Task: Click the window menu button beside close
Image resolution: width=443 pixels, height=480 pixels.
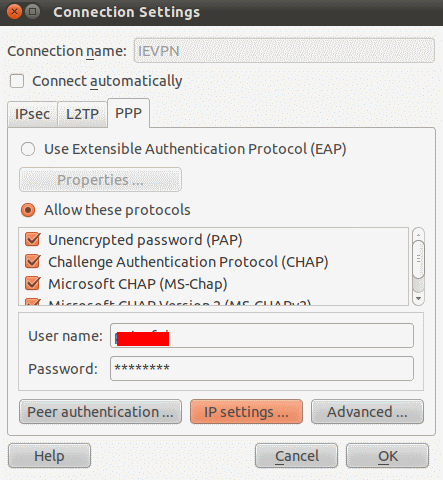Action: coord(33,12)
